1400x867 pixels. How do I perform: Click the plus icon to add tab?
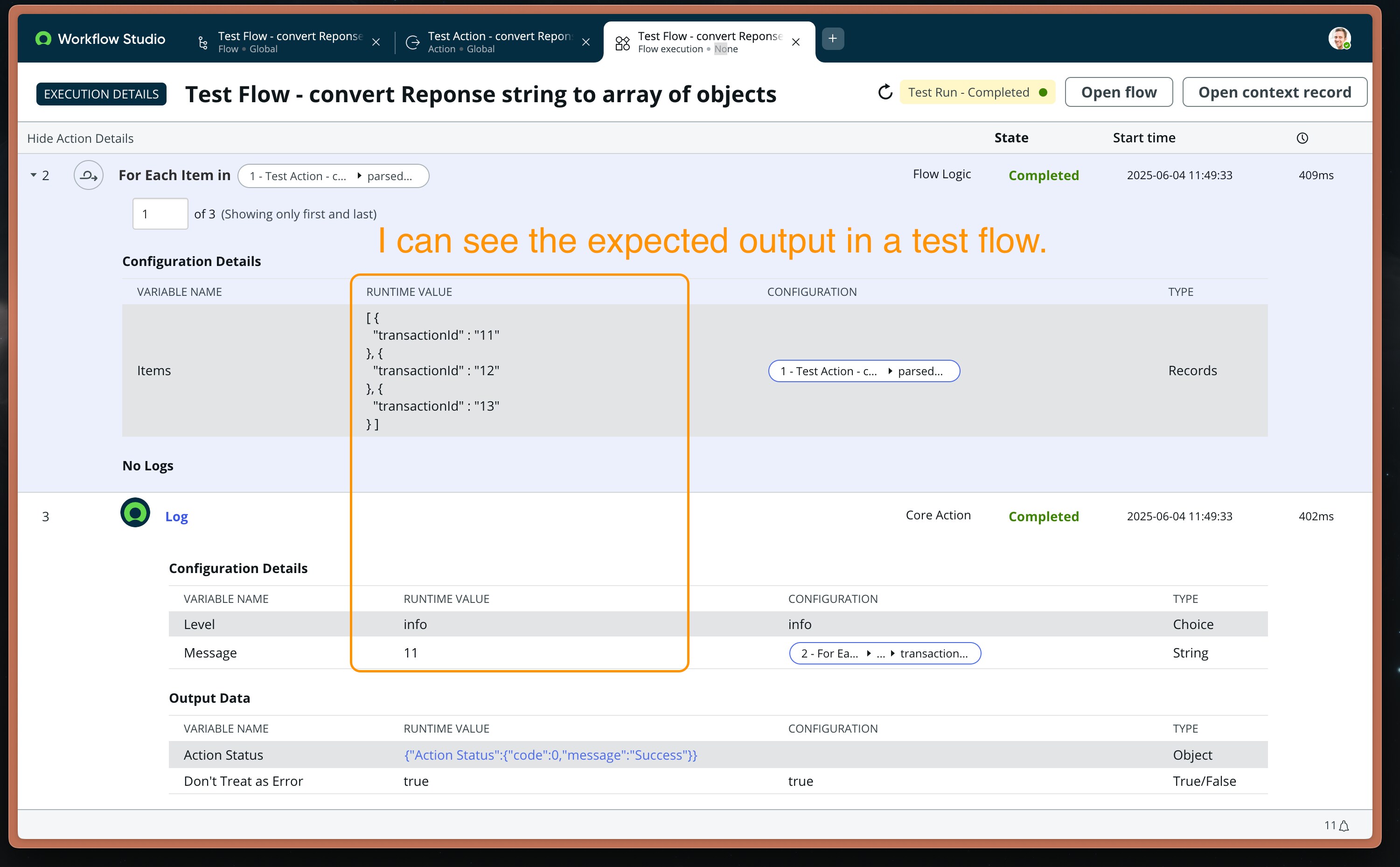[x=832, y=38]
